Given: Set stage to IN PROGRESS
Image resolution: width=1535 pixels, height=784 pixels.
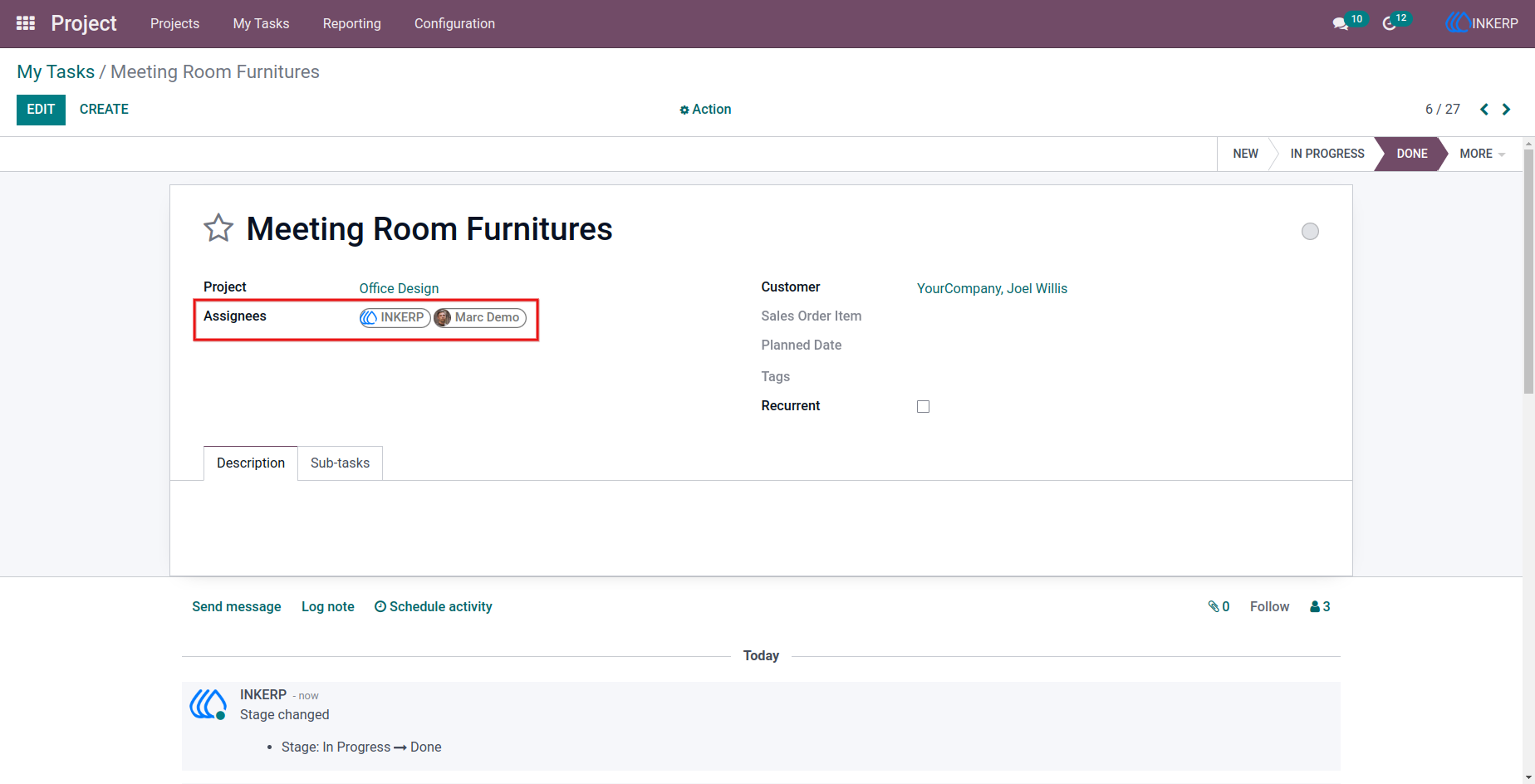Looking at the screenshot, I should tap(1327, 154).
